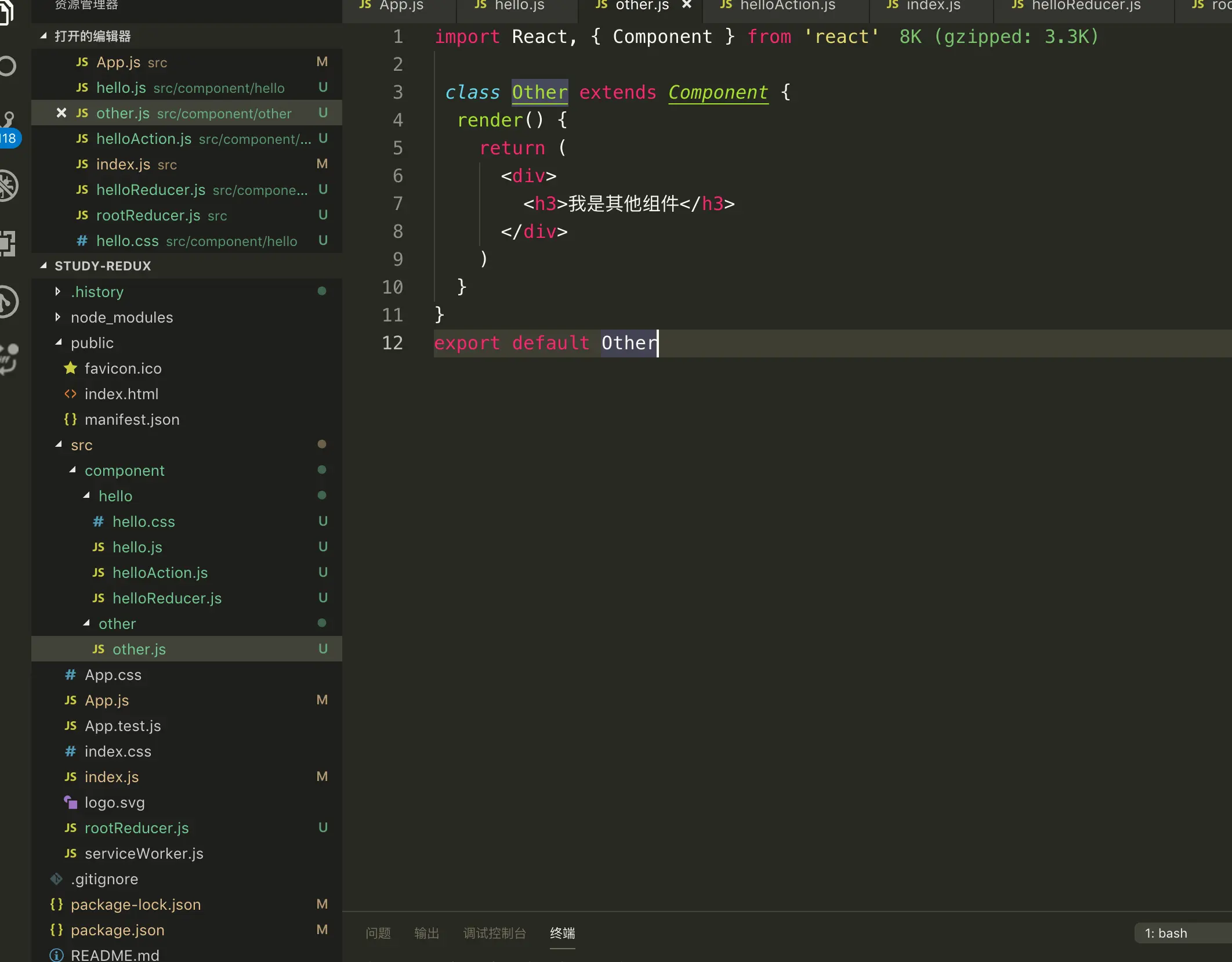
Task: Open hello.js in open editors list
Action: point(187,87)
